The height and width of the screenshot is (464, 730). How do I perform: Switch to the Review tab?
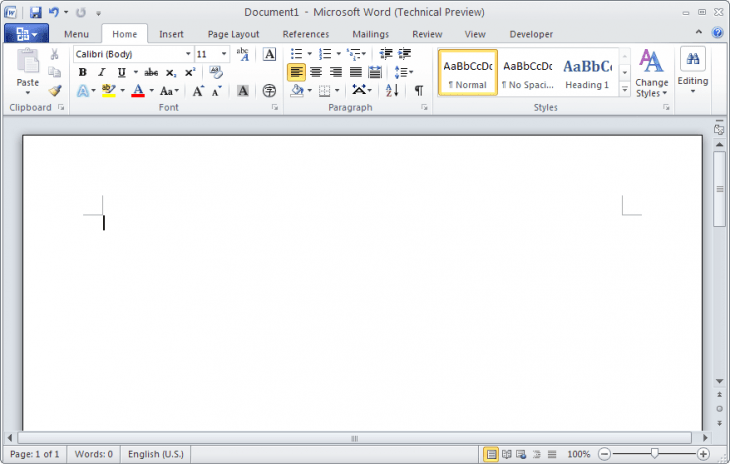coord(427,34)
